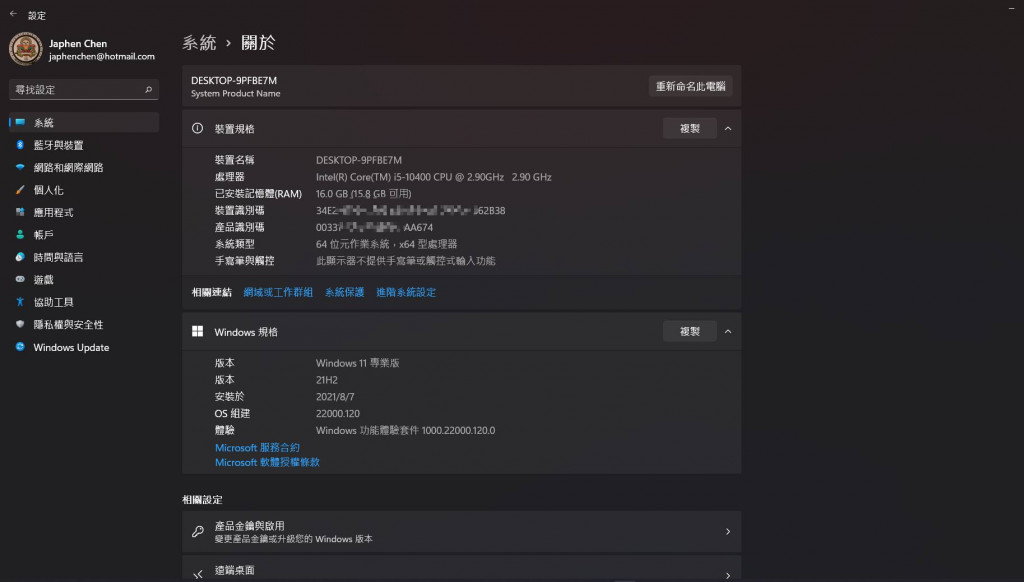Click the 系統 breadcrumb link
The image size is (1024, 582).
click(x=199, y=43)
